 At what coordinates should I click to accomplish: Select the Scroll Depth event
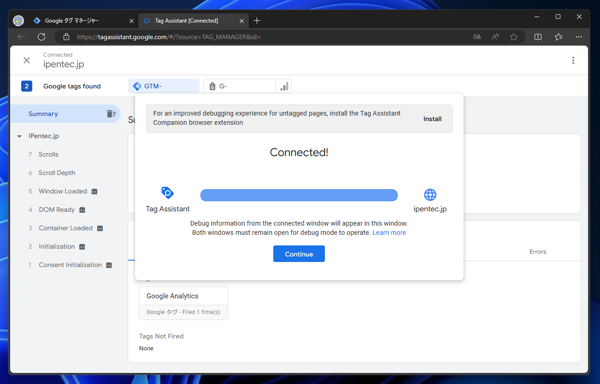pos(57,173)
